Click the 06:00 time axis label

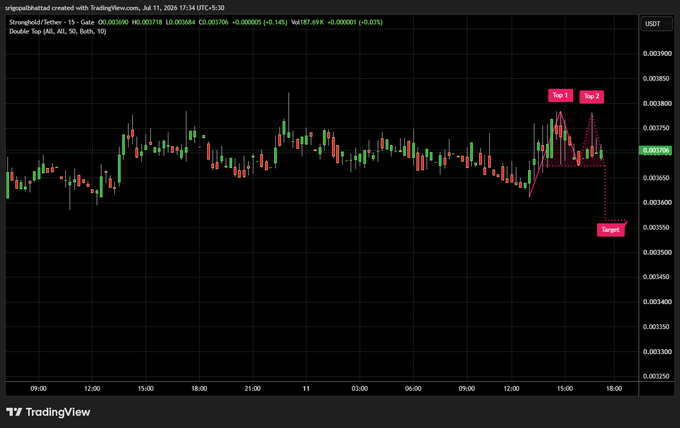click(413, 389)
